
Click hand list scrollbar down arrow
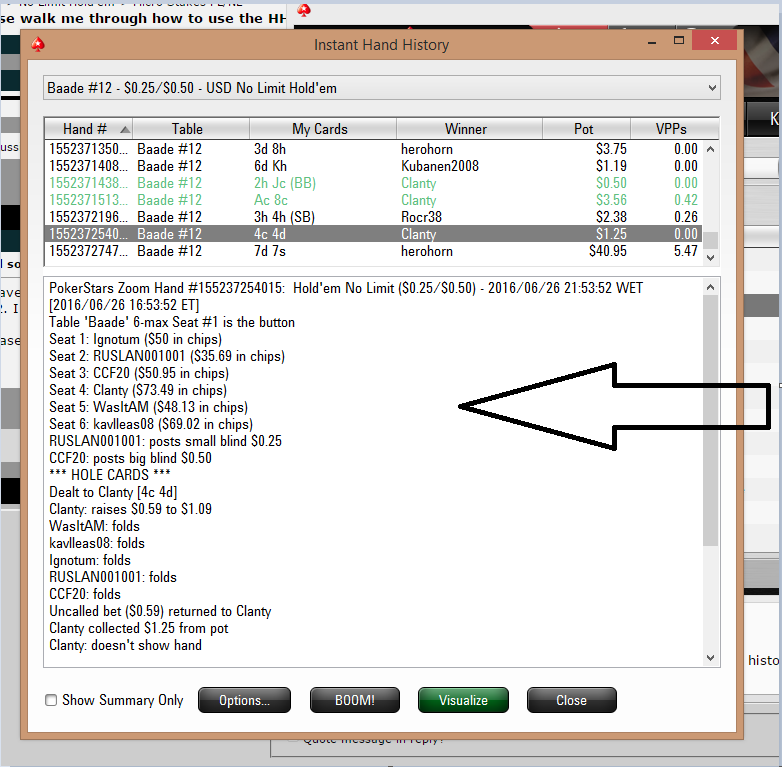coord(711,258)
